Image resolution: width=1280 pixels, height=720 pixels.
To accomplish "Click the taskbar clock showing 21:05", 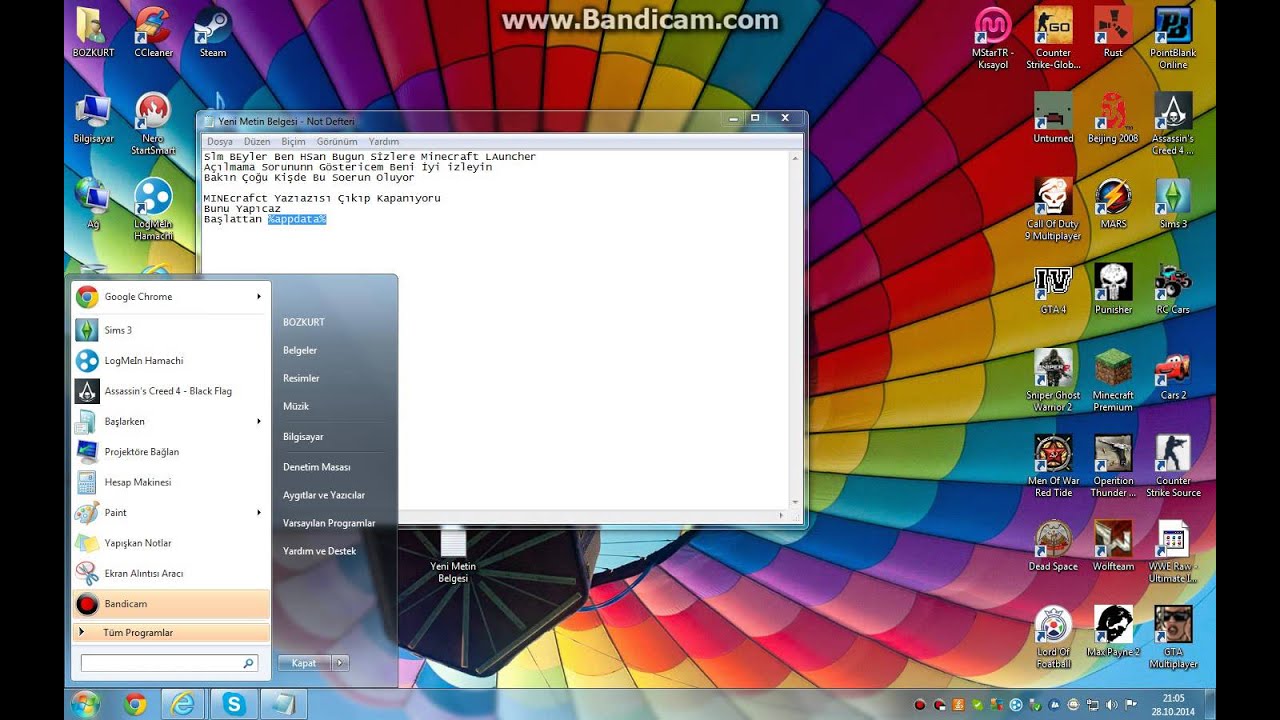I will (1173, 704).
